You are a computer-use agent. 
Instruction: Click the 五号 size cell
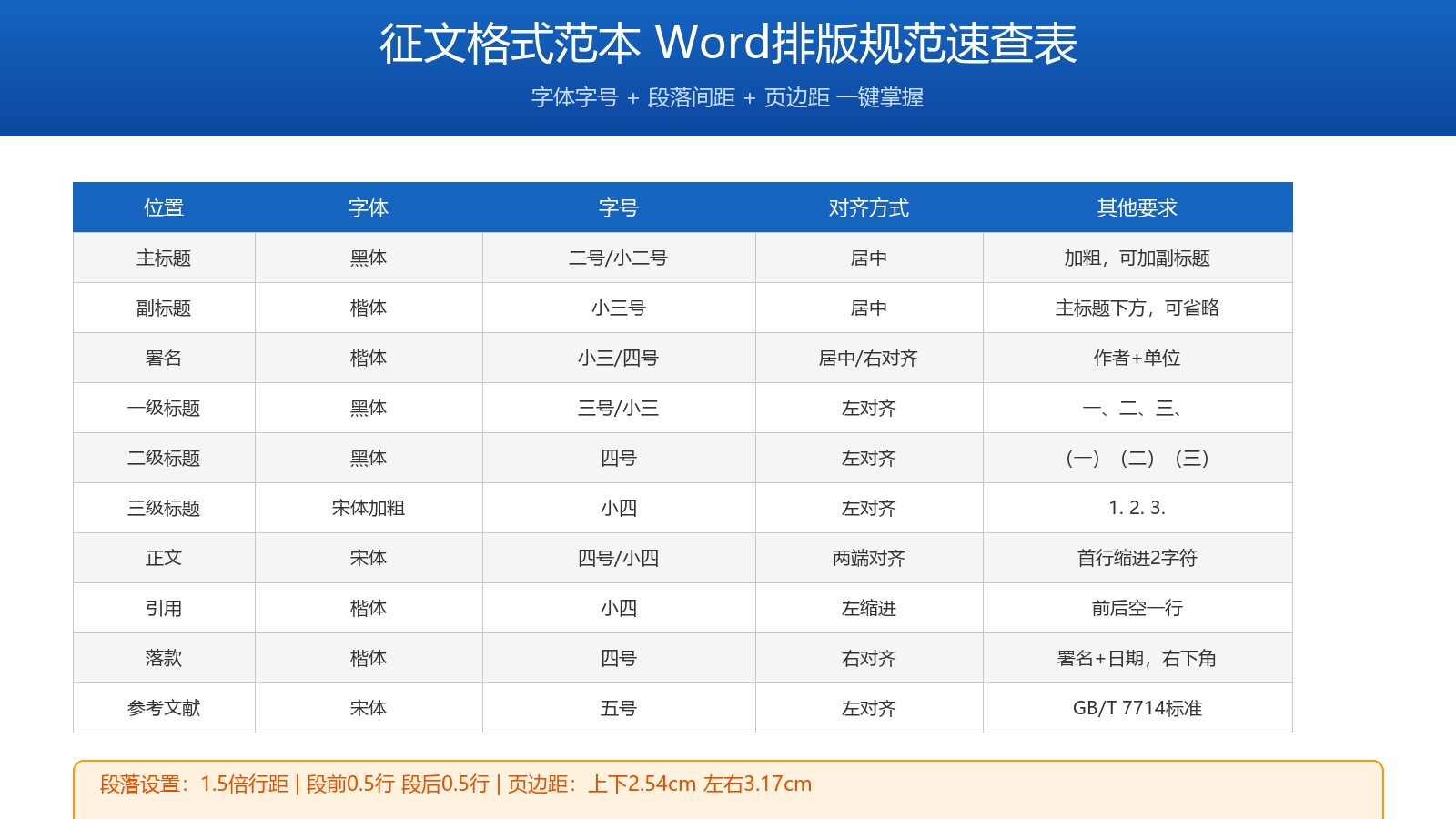(619, 708)
